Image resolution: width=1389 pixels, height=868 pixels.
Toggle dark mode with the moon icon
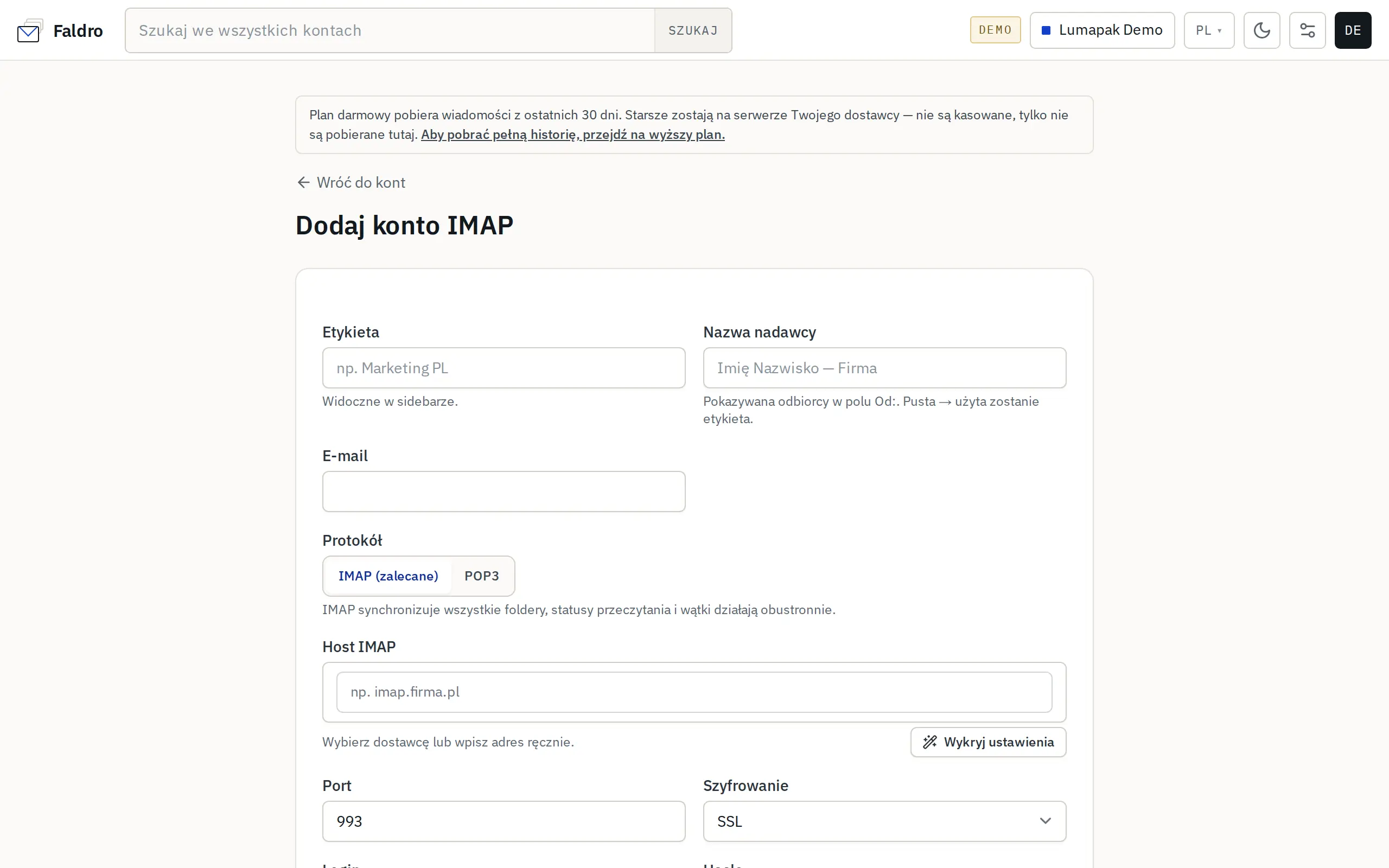pos(1261,30)
